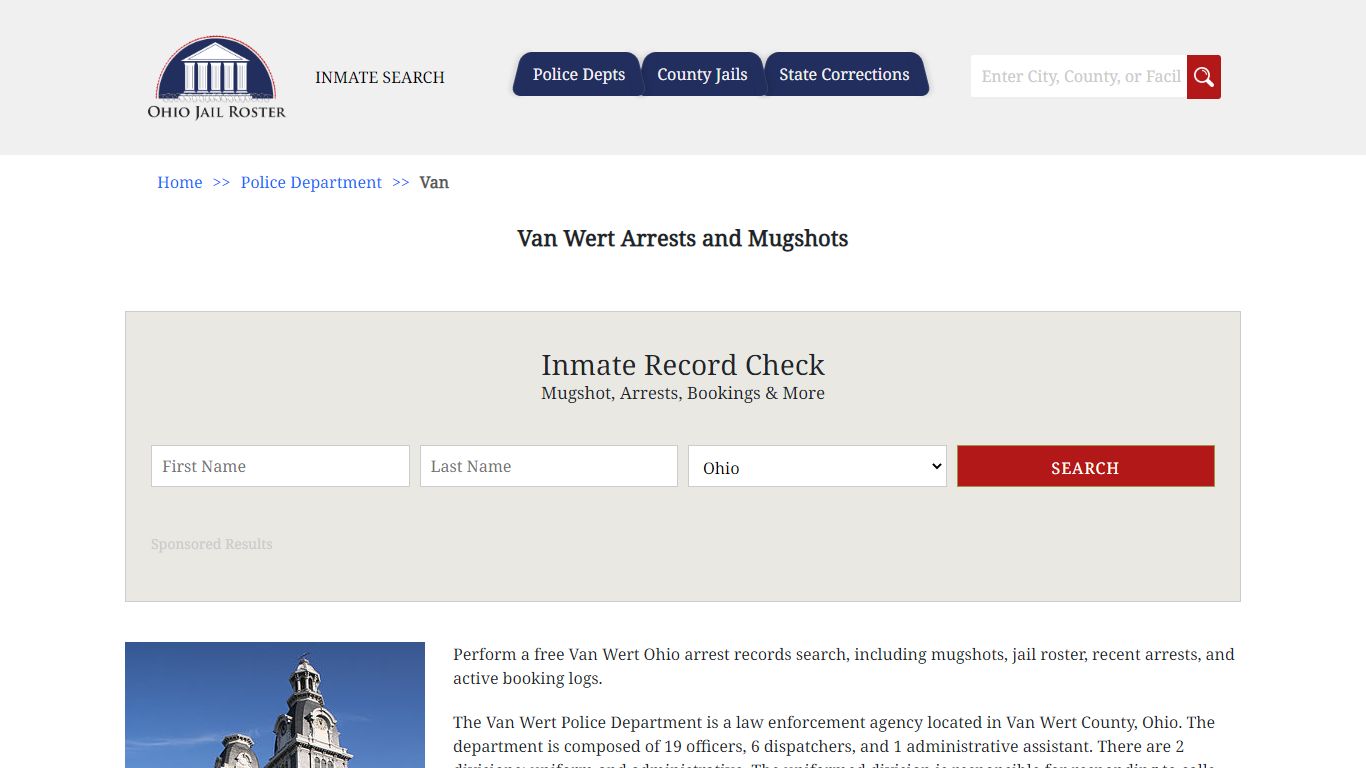Click into the Last Name field
The height and width of the screenshot is (768, 1366).
coord(549,466)
